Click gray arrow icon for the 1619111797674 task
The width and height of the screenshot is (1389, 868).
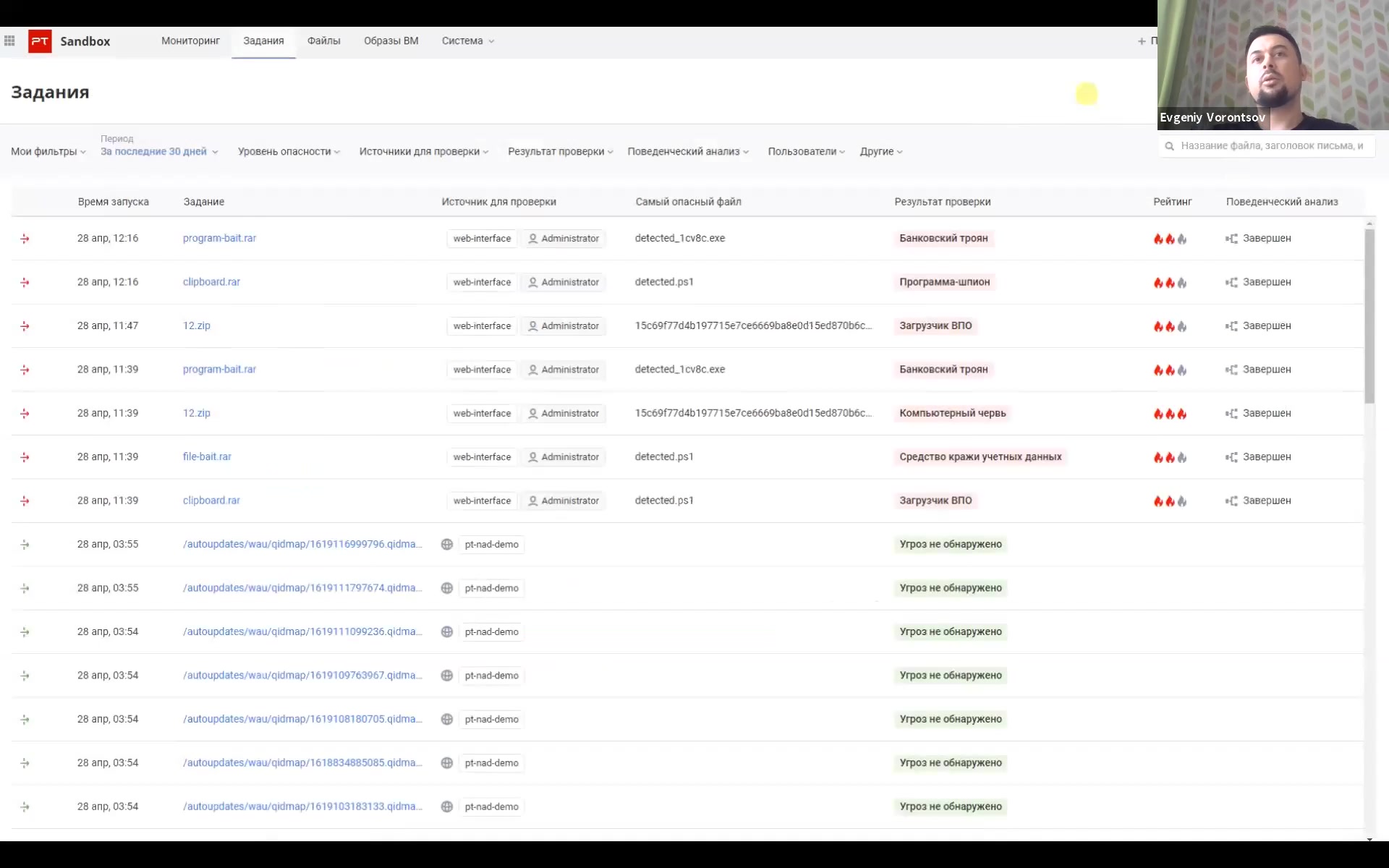[25, 589]
